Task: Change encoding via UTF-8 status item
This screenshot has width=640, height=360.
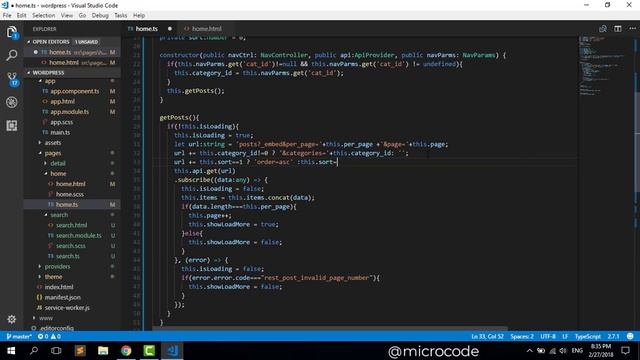Action: coord(548,336)
